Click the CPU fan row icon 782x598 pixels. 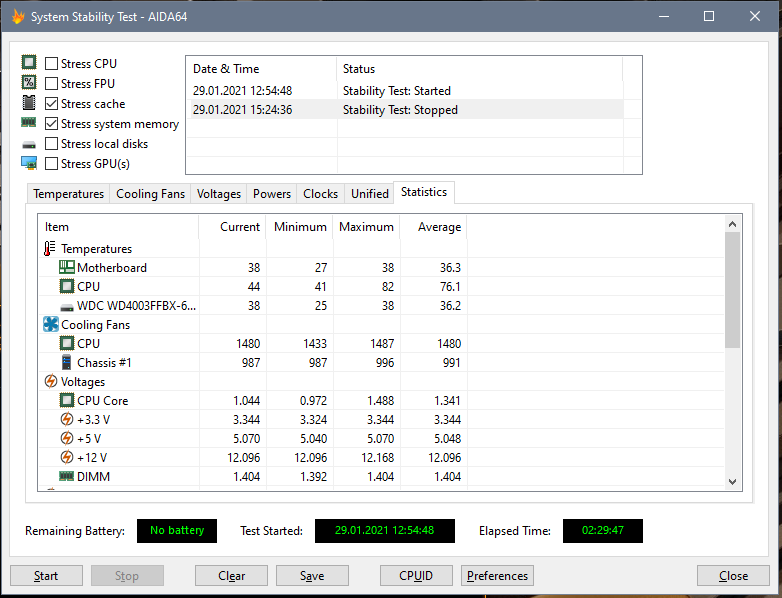click(x=67, y=343)
